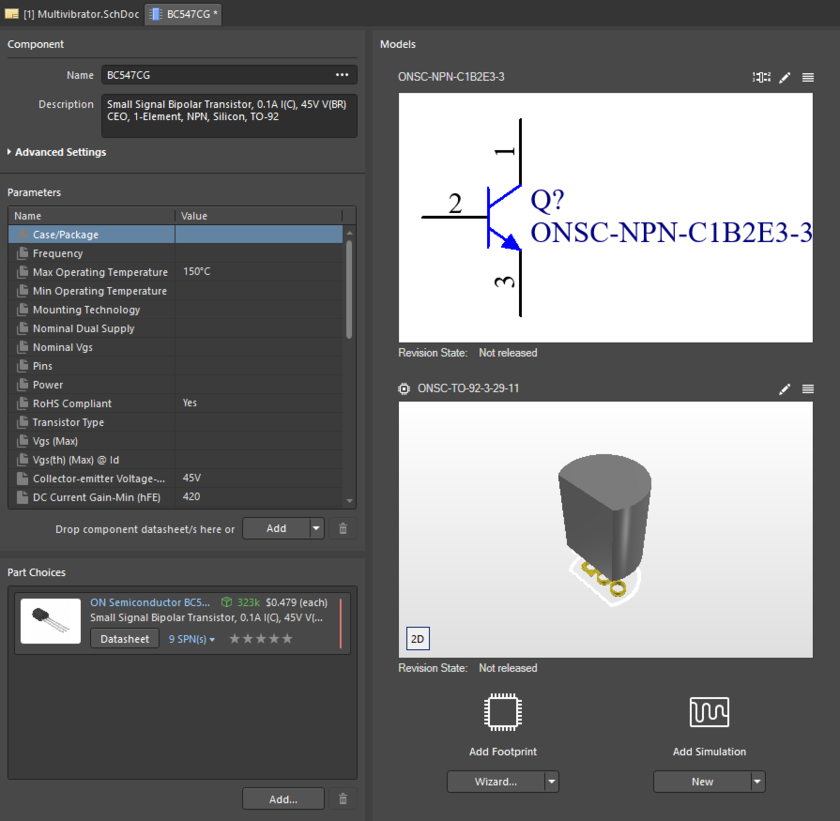Click the Datasheet button in Part Choices
The width and height of the screenshot is (840, 821).
124,638
